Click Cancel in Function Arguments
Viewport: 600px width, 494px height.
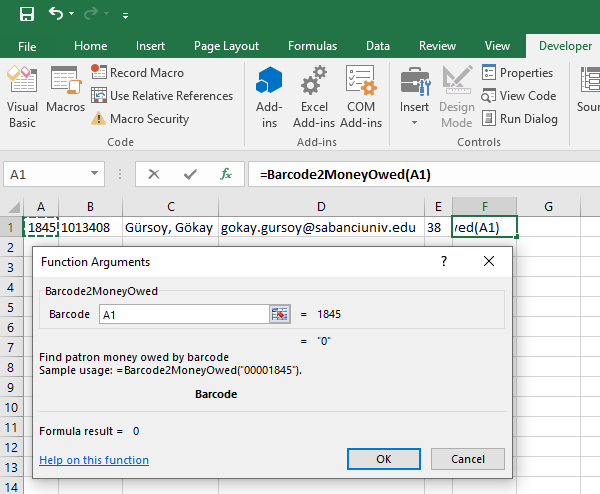pyautogui.click(x=468, y=459)
